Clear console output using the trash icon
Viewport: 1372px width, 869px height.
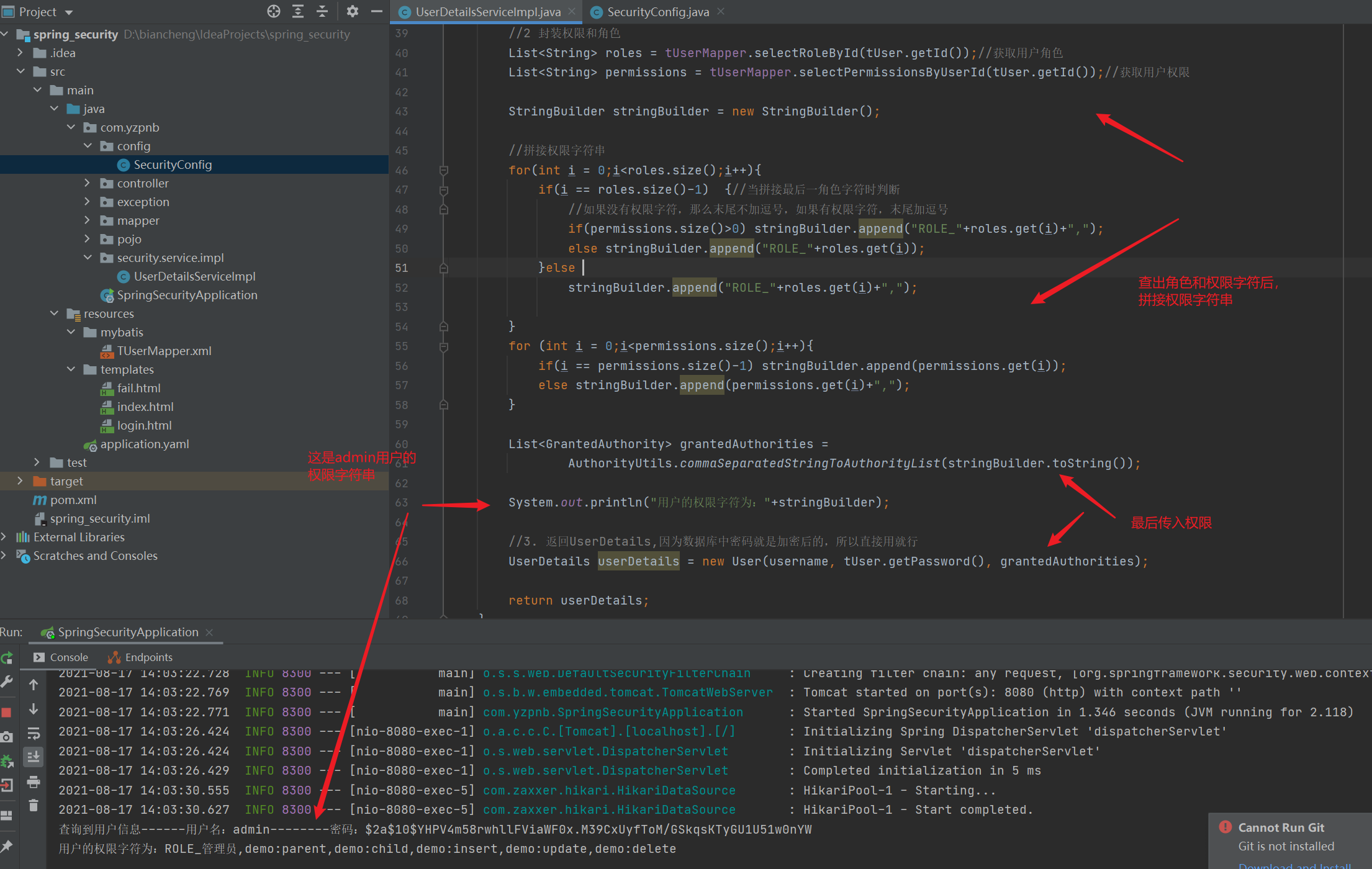(34, 805)
